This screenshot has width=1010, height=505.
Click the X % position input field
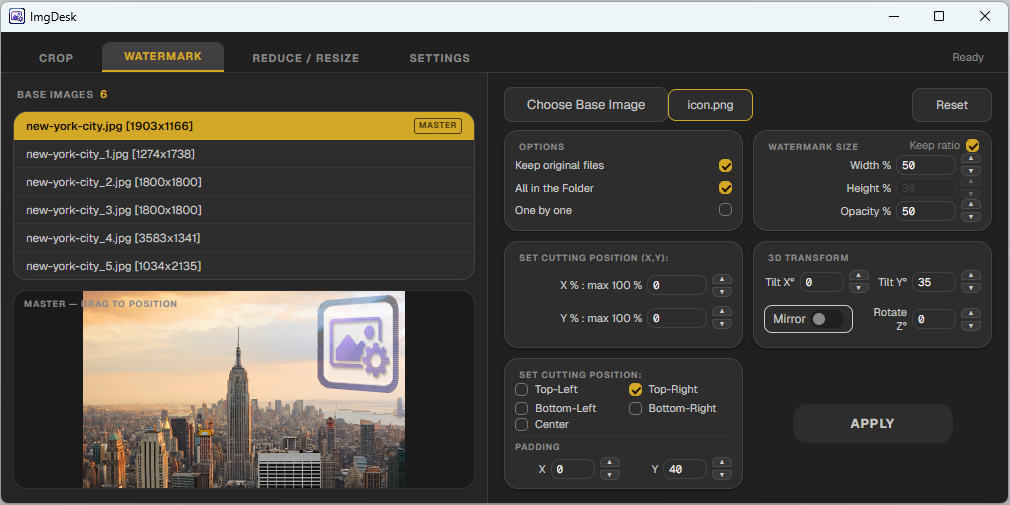[677, 285]
